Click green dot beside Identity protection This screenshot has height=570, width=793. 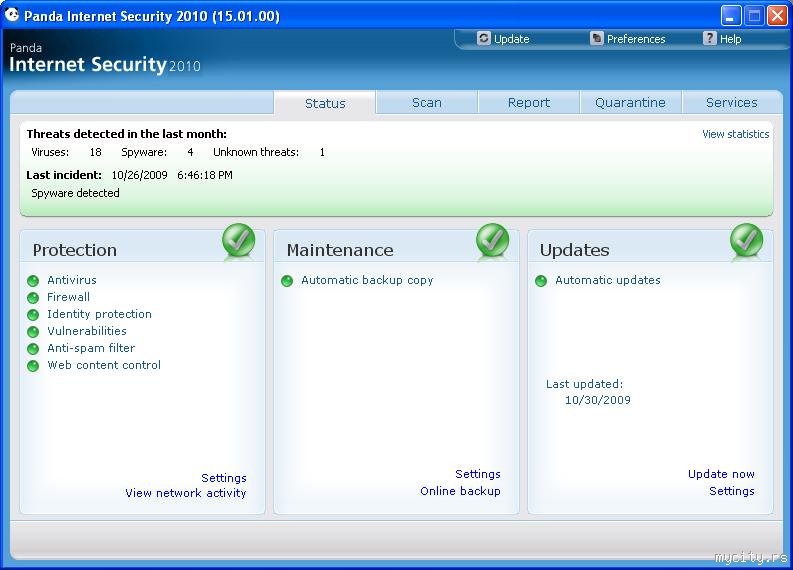pos(33,315)
